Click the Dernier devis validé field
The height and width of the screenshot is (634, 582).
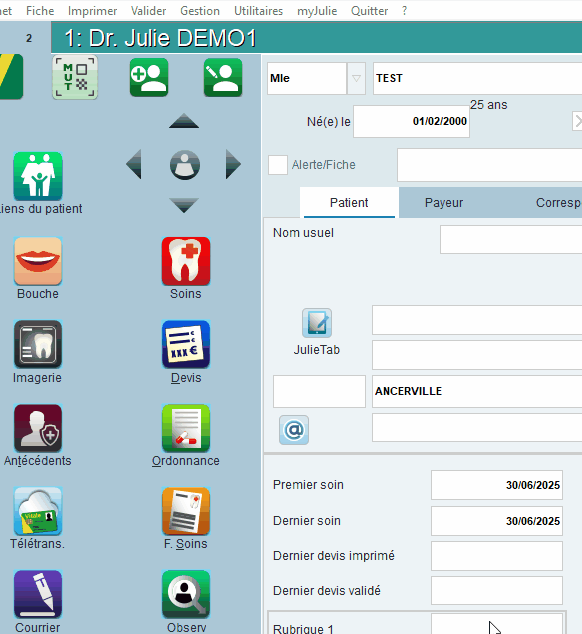497,591
